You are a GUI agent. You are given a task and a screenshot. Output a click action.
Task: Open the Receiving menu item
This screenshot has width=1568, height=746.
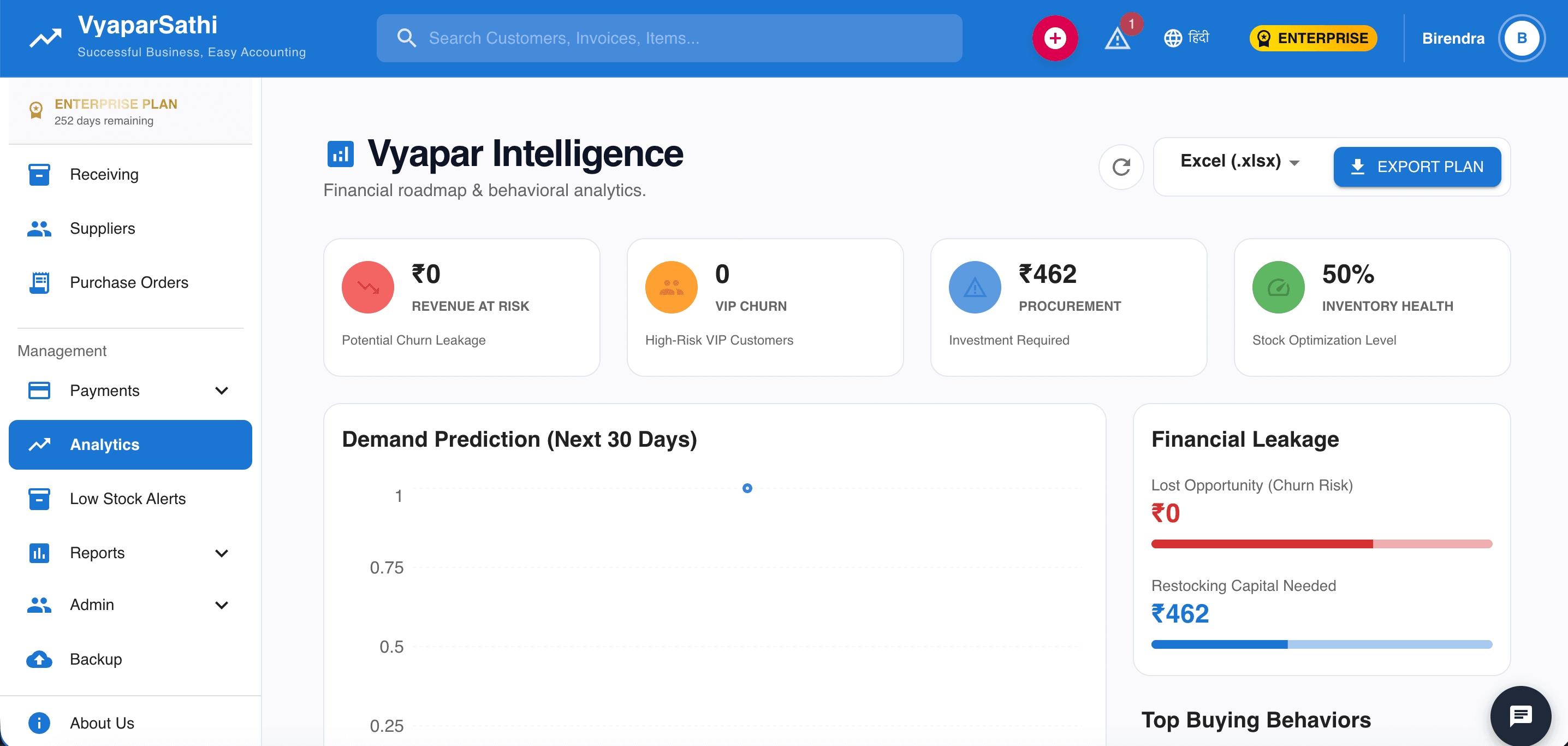(130, 175)
